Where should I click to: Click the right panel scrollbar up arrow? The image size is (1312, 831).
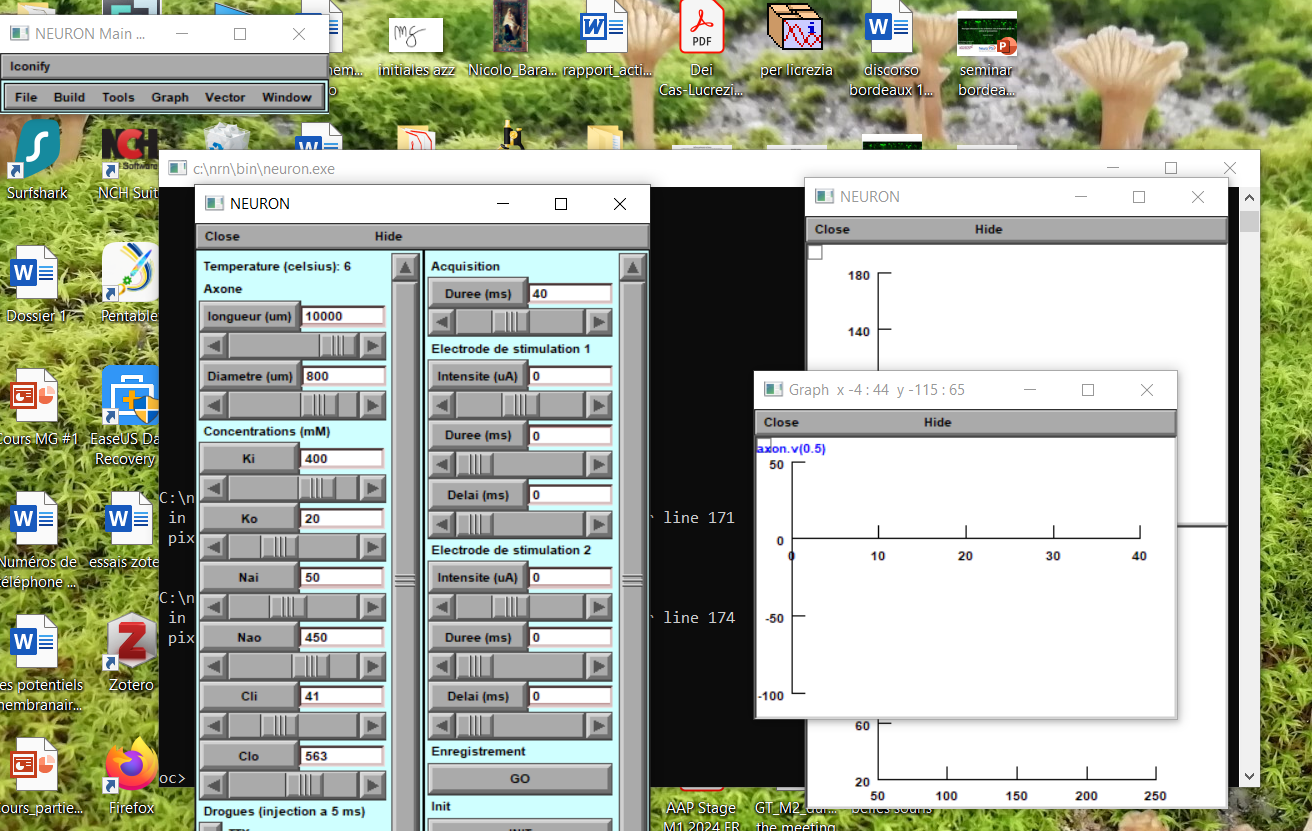tap(632, 267)
